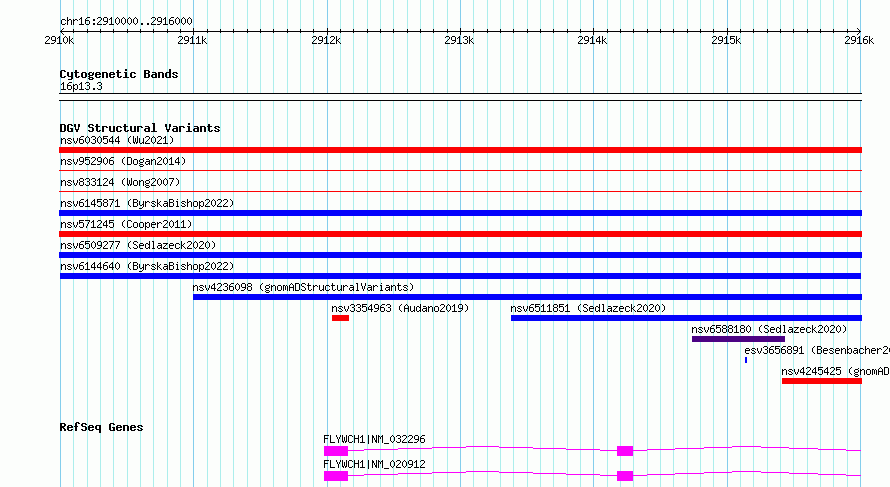Viewport: 890px width, 487px height.
Task: Open the nsv6511851 (Sedlazeck2020) label
Action: click(x=588, y=308)
